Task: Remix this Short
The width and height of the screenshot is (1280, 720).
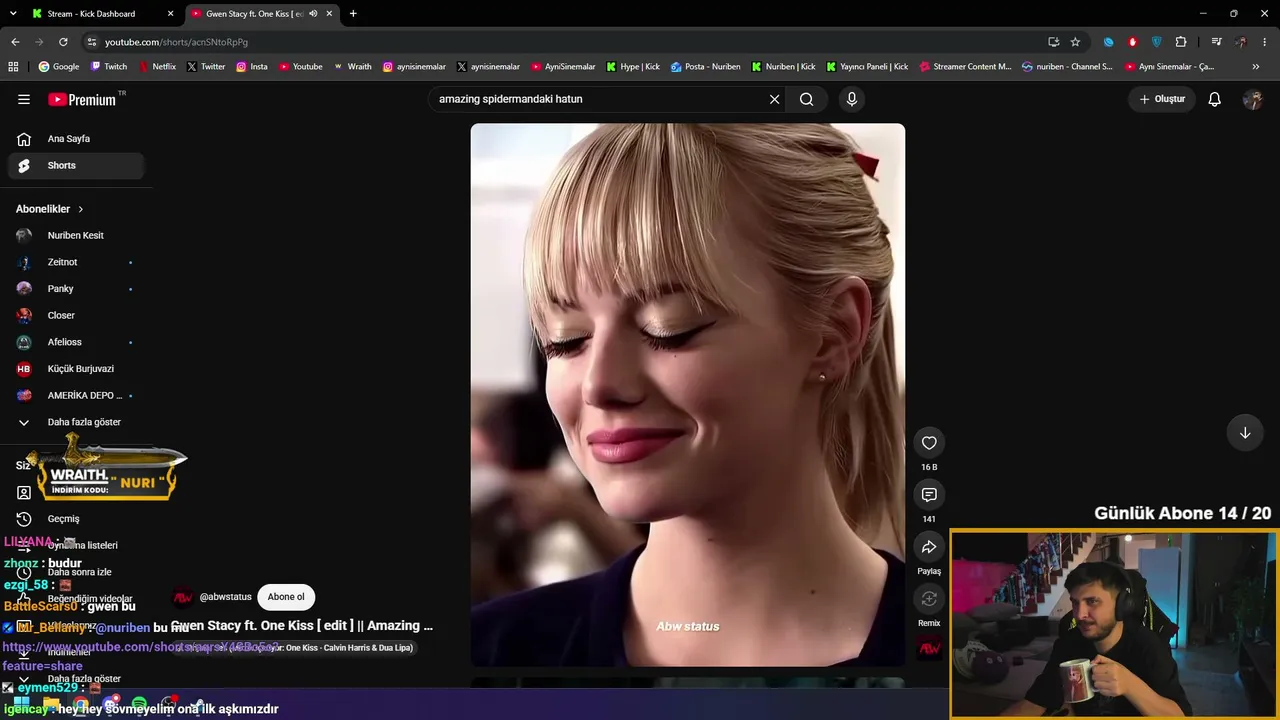Action: pos(929,599)
